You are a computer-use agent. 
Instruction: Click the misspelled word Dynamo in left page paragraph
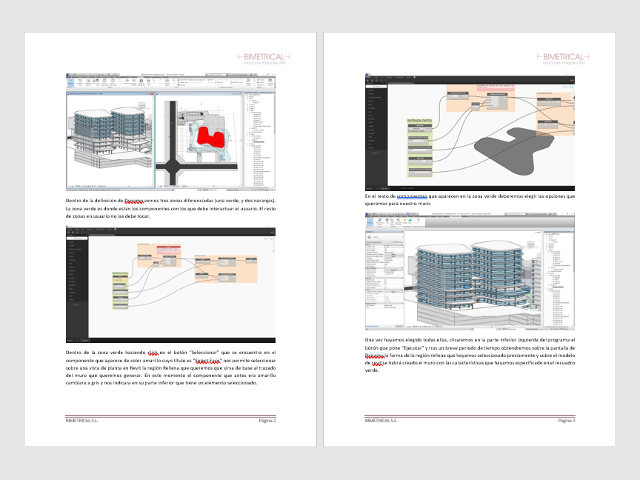(x=134, y=201)
